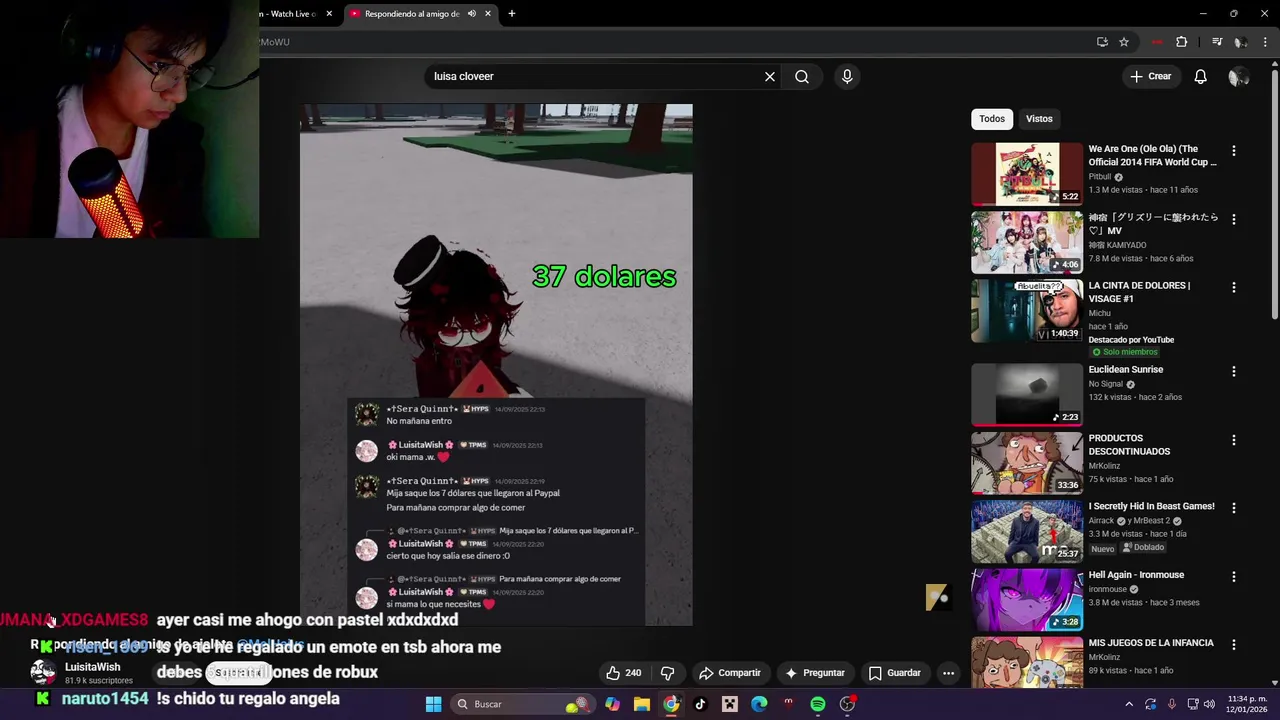This screenshot has height=720, width=1280.
Task: Dislike the video with thumbs down
Action: 668,673
